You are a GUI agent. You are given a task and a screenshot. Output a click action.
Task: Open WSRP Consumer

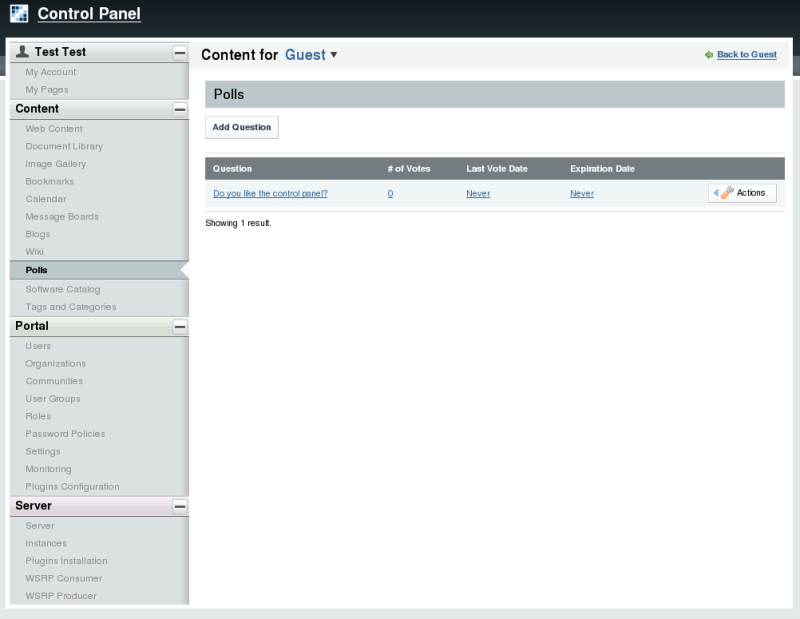point(64,578)
